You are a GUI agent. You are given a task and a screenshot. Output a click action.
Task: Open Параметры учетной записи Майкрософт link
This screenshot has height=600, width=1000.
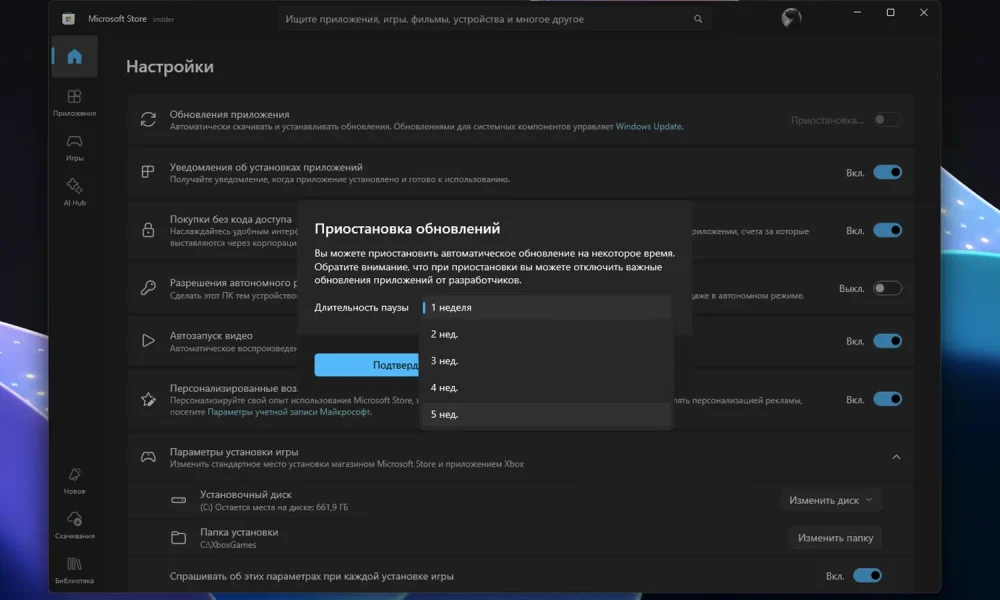(289, 412)
